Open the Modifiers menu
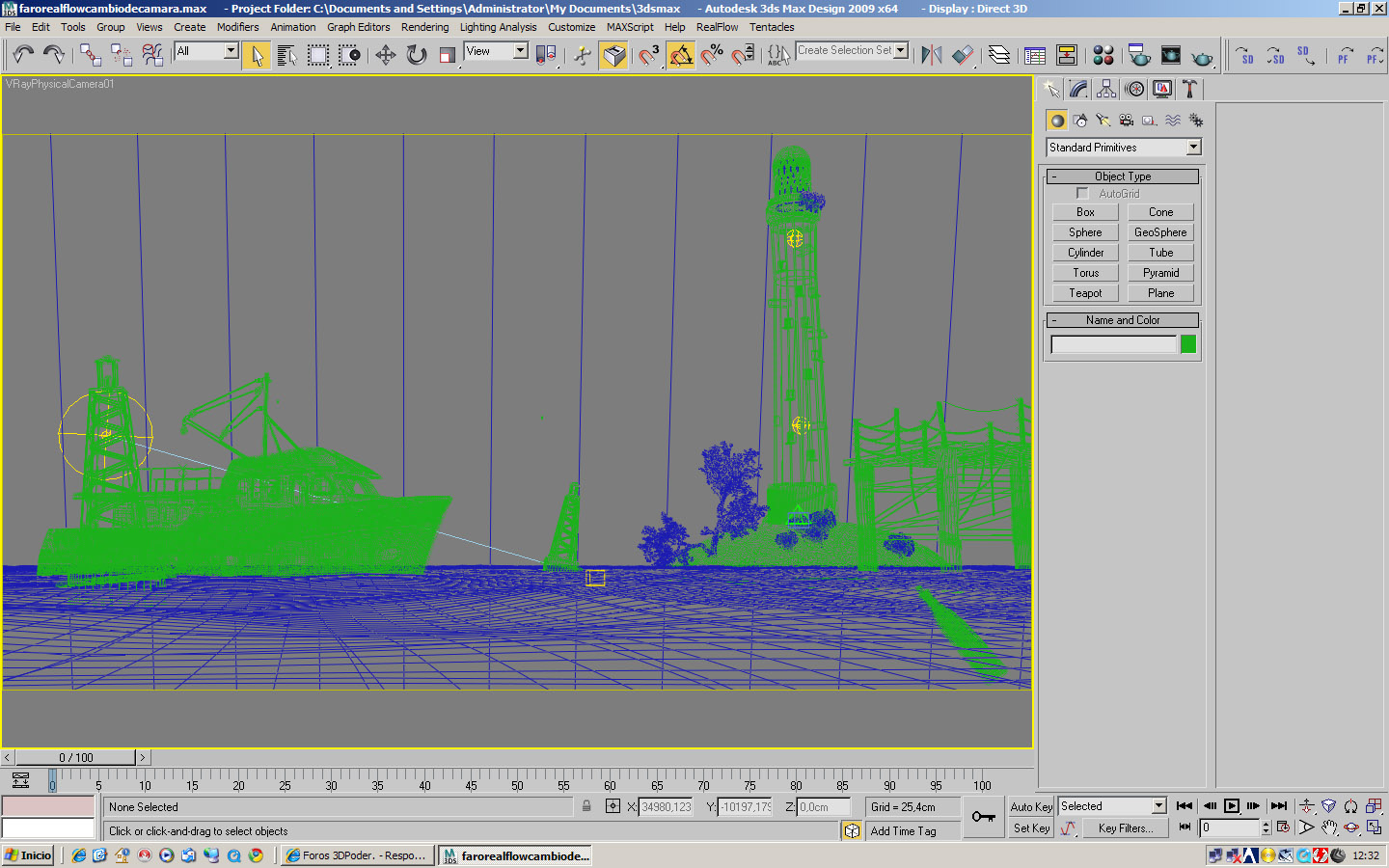The width and height of the screenshot is (1389, 868). click(x=237, y=27)
